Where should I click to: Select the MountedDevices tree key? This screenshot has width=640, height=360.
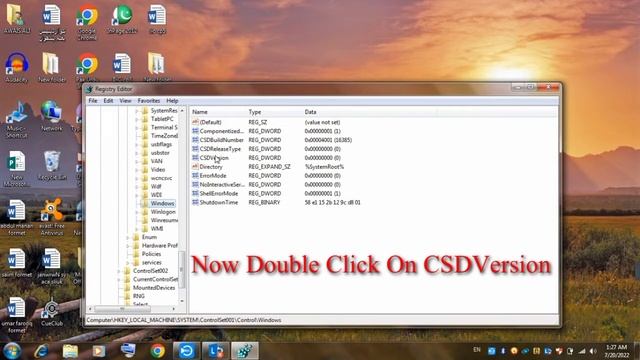point(154,288)
